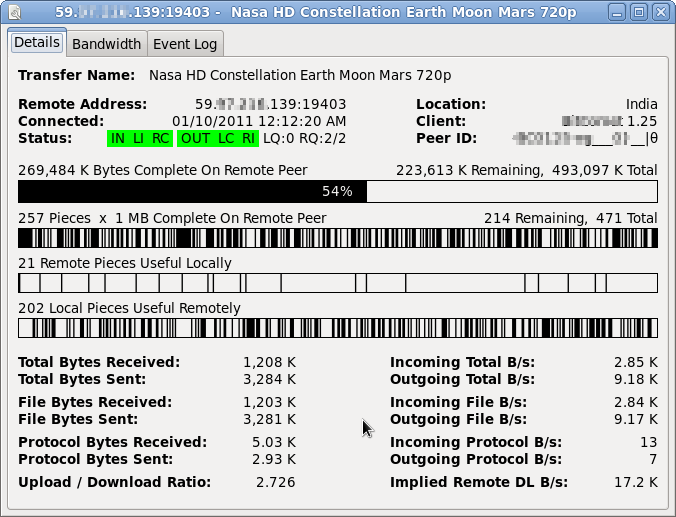The image size is (676, 517).
Task: Click the window menu icon in title bar
Action: [x=14, y=12]
